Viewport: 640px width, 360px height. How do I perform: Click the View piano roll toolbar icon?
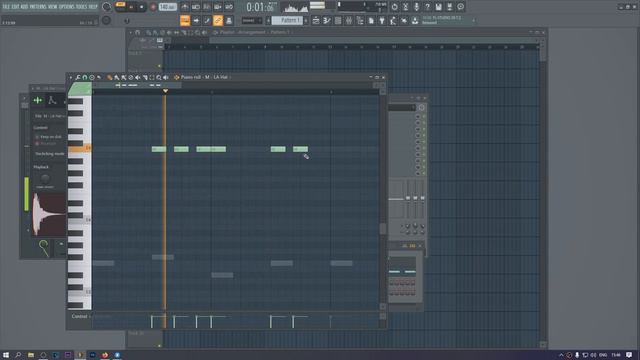(x=327, y=20)
